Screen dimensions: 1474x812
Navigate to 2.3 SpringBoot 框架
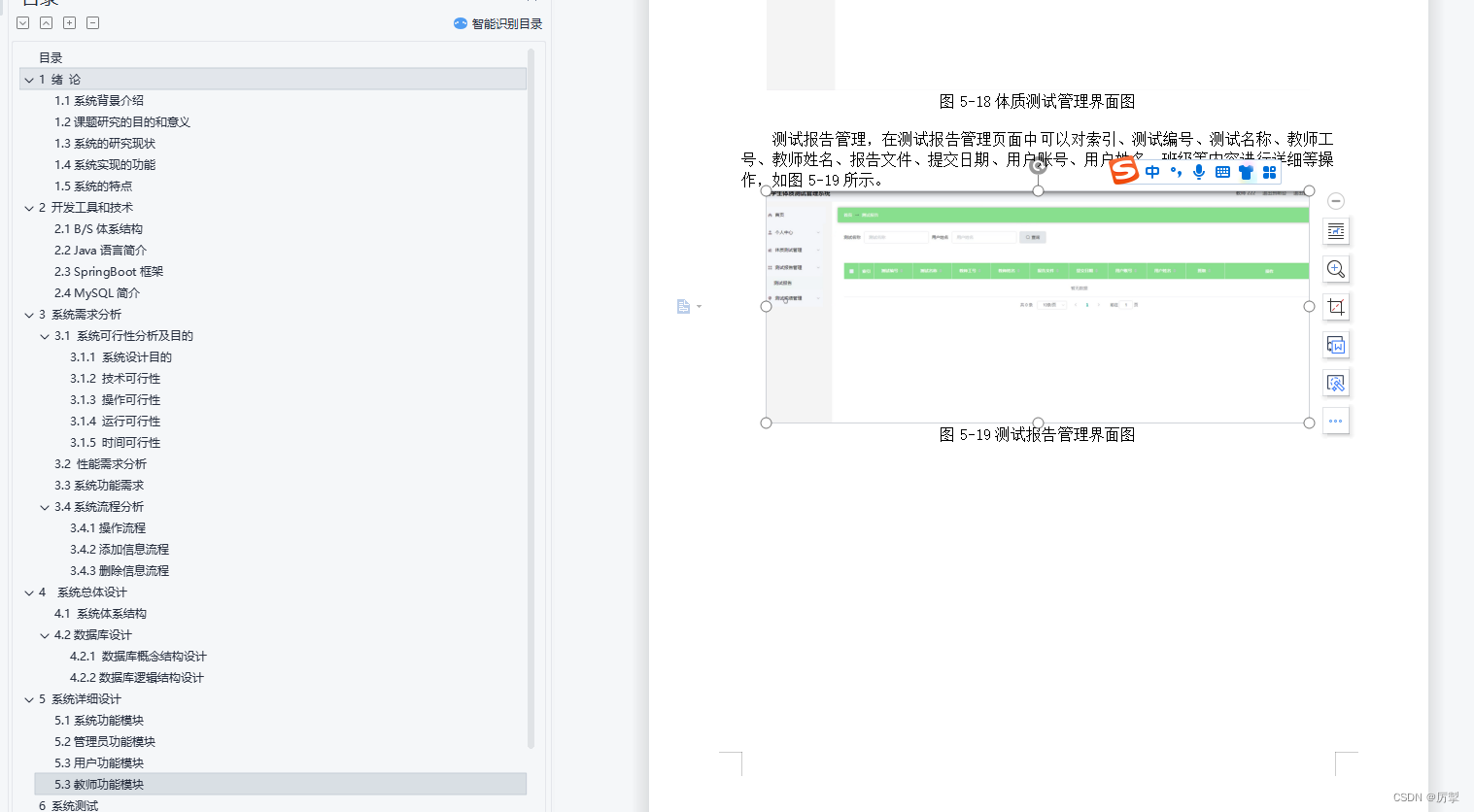109,272
